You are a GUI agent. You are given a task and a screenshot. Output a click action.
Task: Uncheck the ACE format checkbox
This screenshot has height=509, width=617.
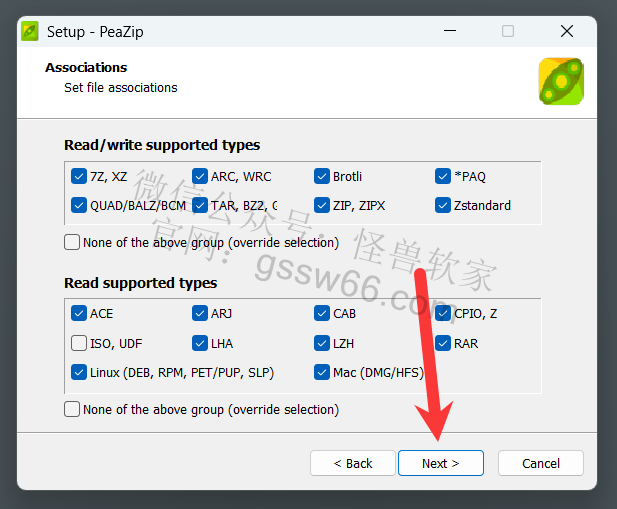79,314
